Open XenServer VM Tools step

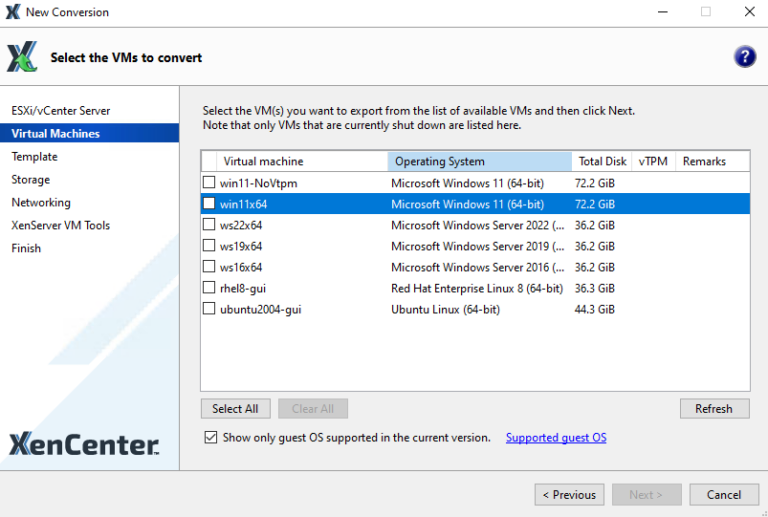click(x=61, y=225)
